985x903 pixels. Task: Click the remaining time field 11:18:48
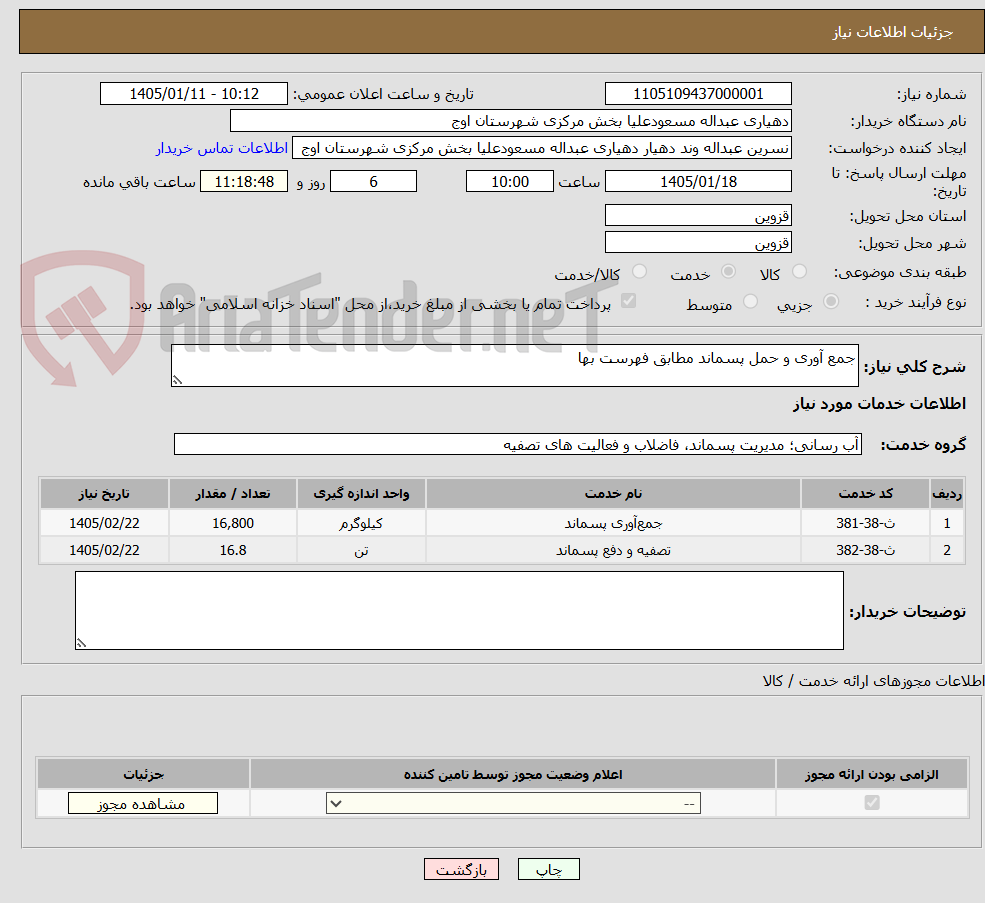coord(244,182)
